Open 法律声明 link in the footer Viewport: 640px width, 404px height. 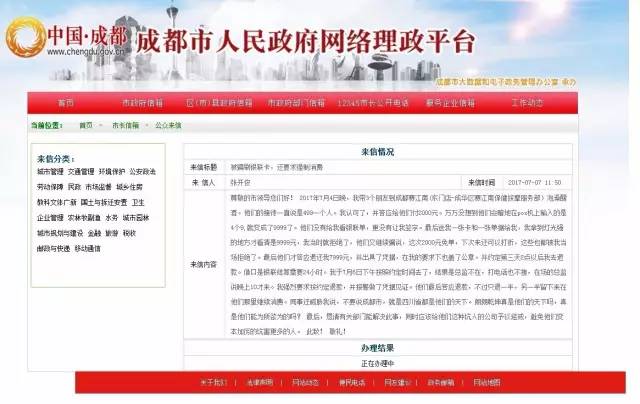(260, 382)
